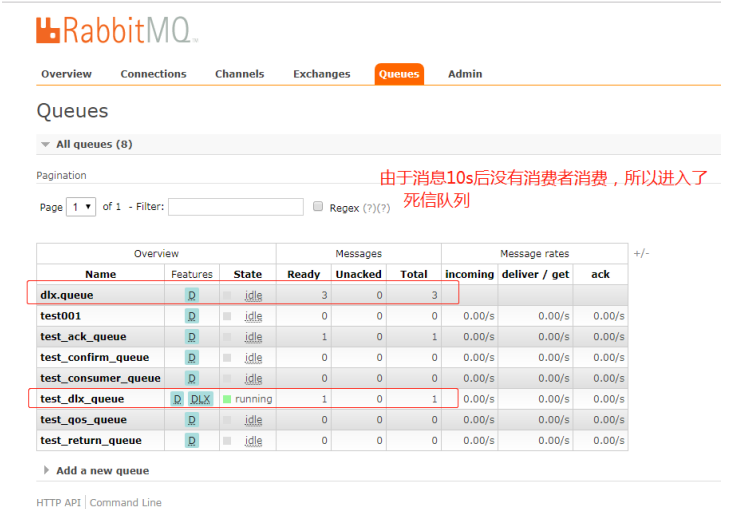Click the grey state indicator of test_return_queue
Screen dimensions: 753x509
pyautogui.click(x=227, y=440)
